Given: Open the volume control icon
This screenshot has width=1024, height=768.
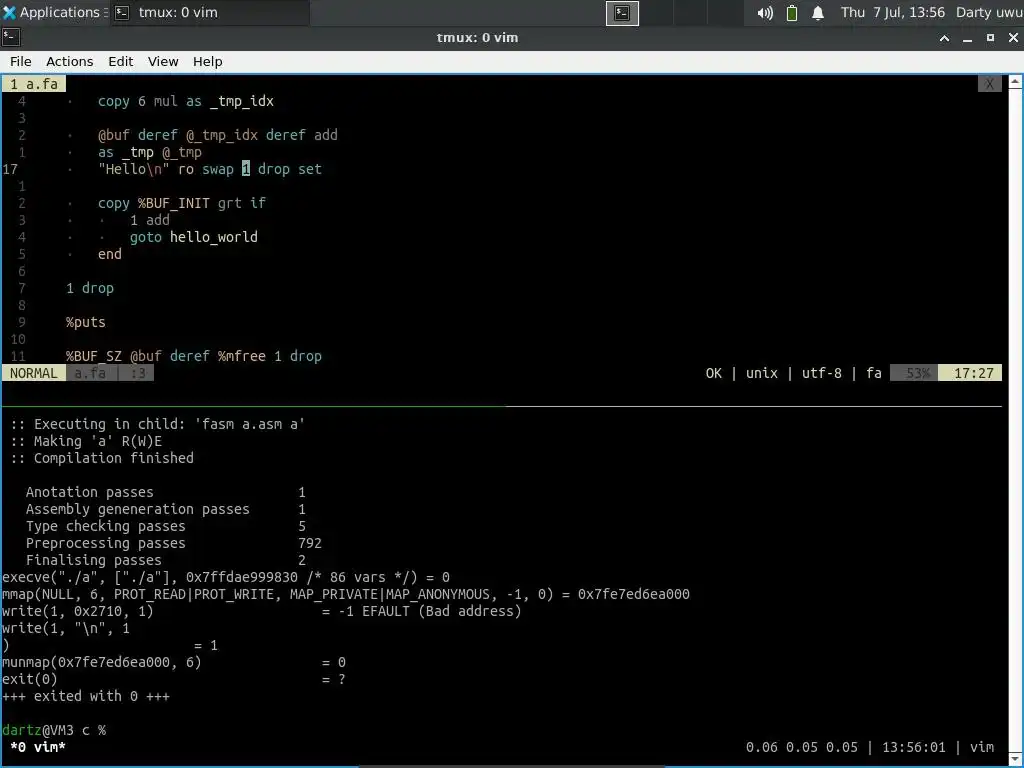Looking at the screenshot, I should coord(765,13).
